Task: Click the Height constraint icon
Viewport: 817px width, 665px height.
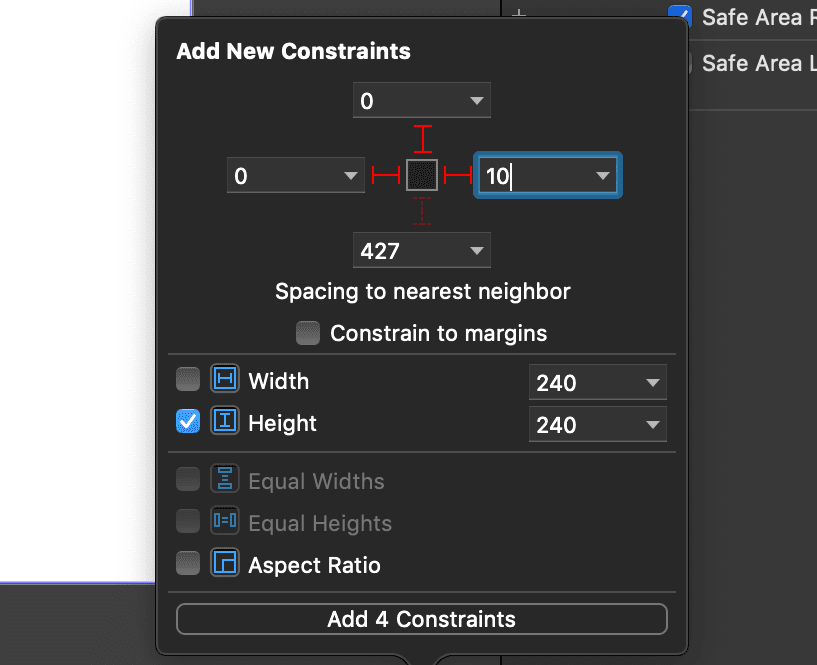Action: click(x=225, y=422)
